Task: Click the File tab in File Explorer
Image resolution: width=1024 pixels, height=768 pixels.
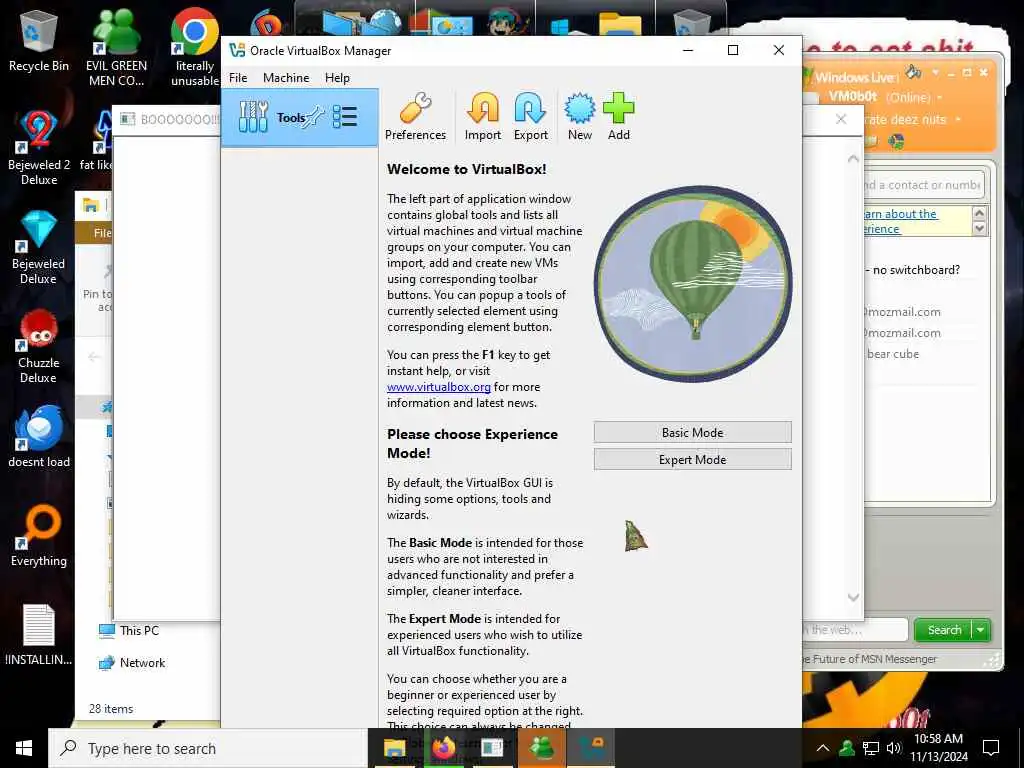Action: (x=103, y=233)
